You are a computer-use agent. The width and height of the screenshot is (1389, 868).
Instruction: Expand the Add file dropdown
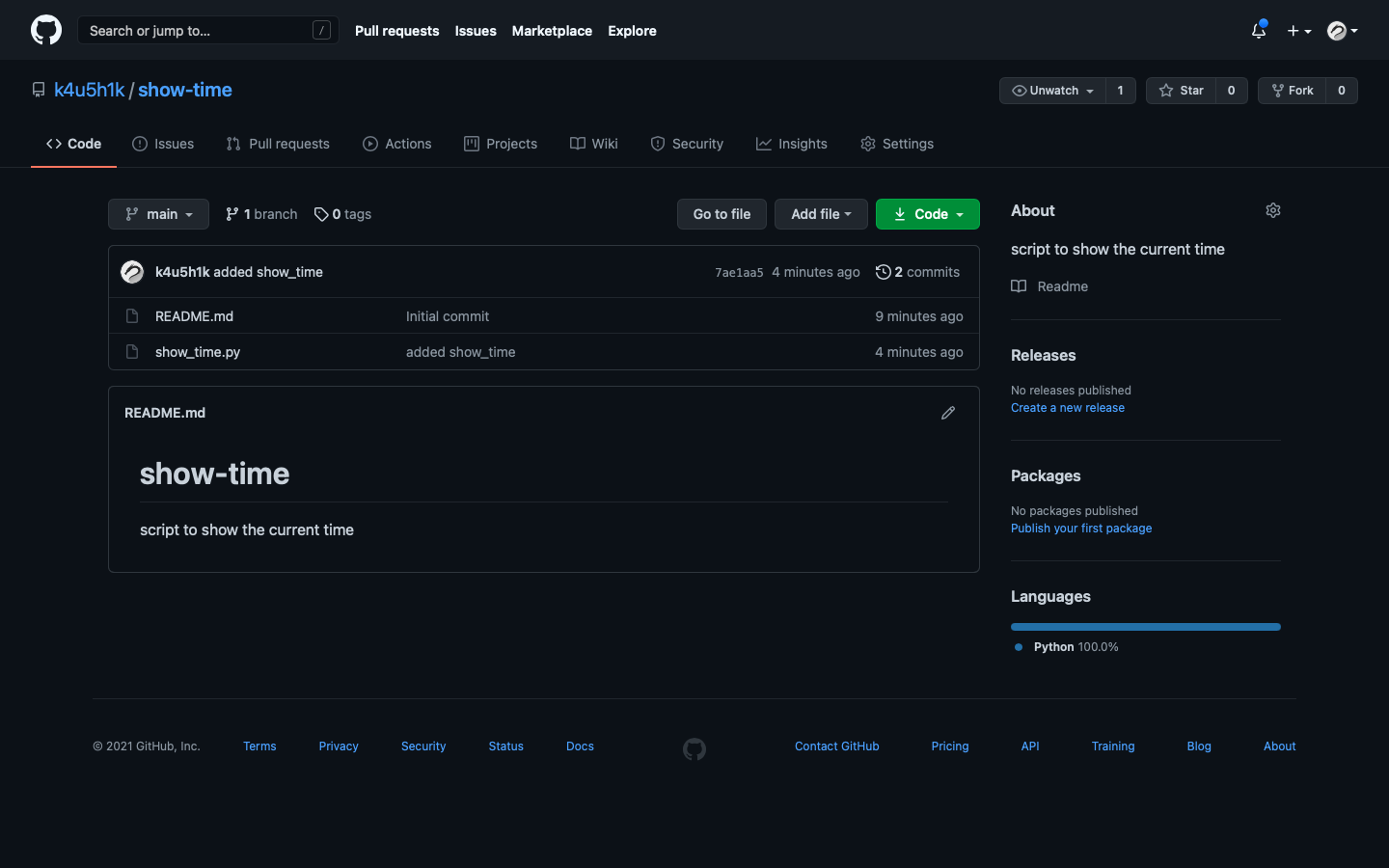tap(821, 214)
